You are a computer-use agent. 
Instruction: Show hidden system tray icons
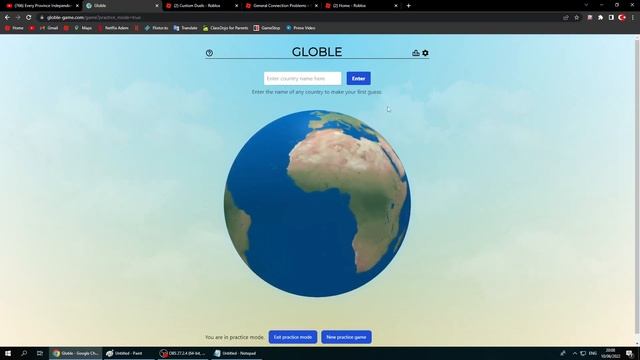pyautogui.click(x=575, y=353)
